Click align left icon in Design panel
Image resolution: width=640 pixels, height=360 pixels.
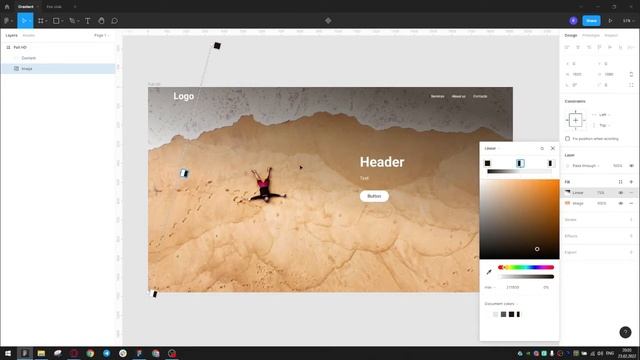pos(567,47)
